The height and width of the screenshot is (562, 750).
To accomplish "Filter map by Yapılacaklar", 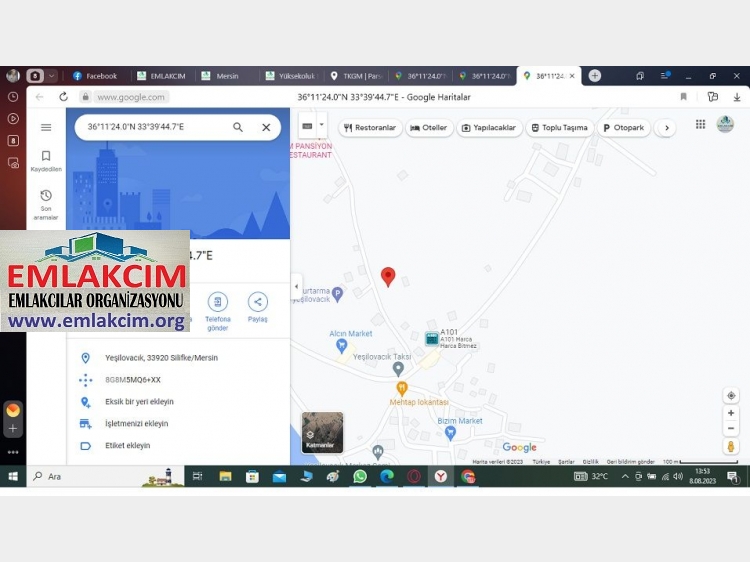I will [488, 128].
